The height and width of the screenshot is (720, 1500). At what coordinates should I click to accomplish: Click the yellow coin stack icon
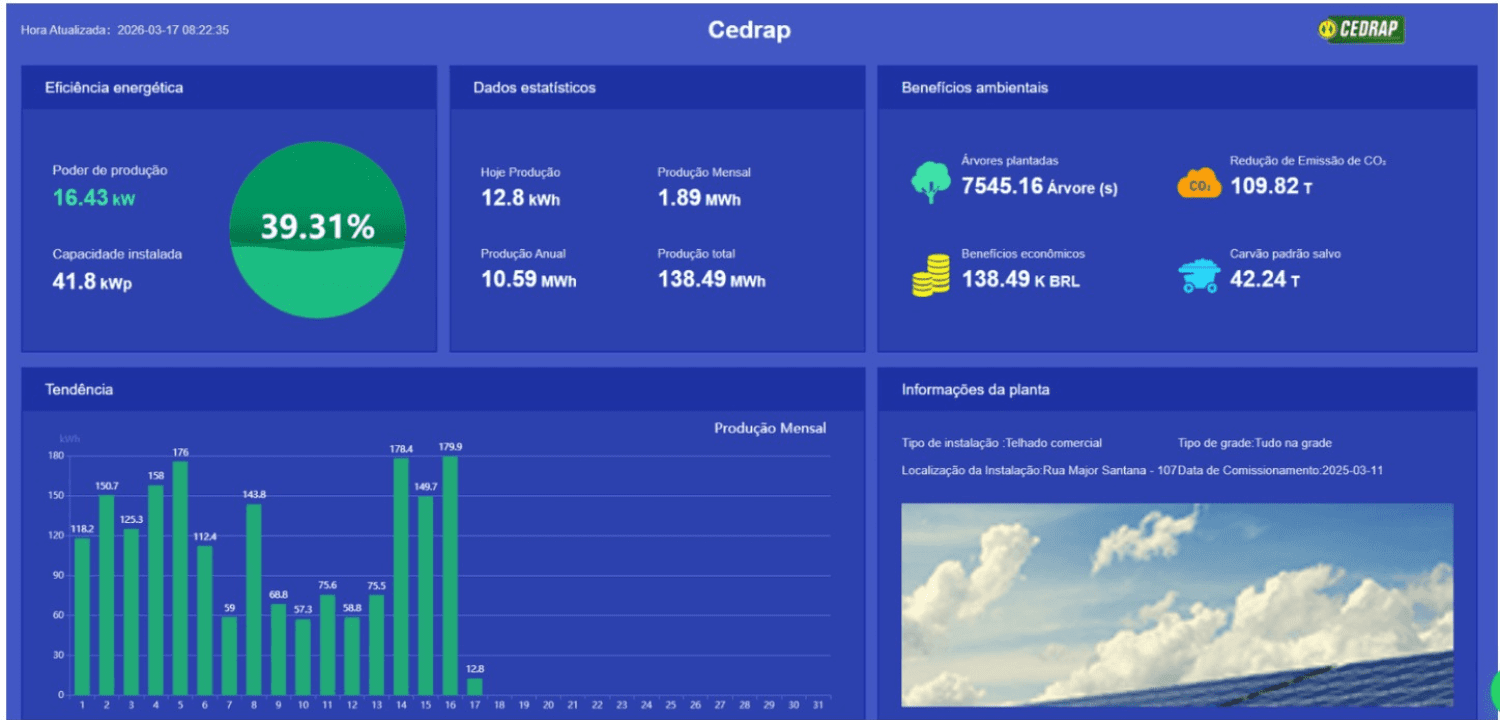click(x=930, y=275)
